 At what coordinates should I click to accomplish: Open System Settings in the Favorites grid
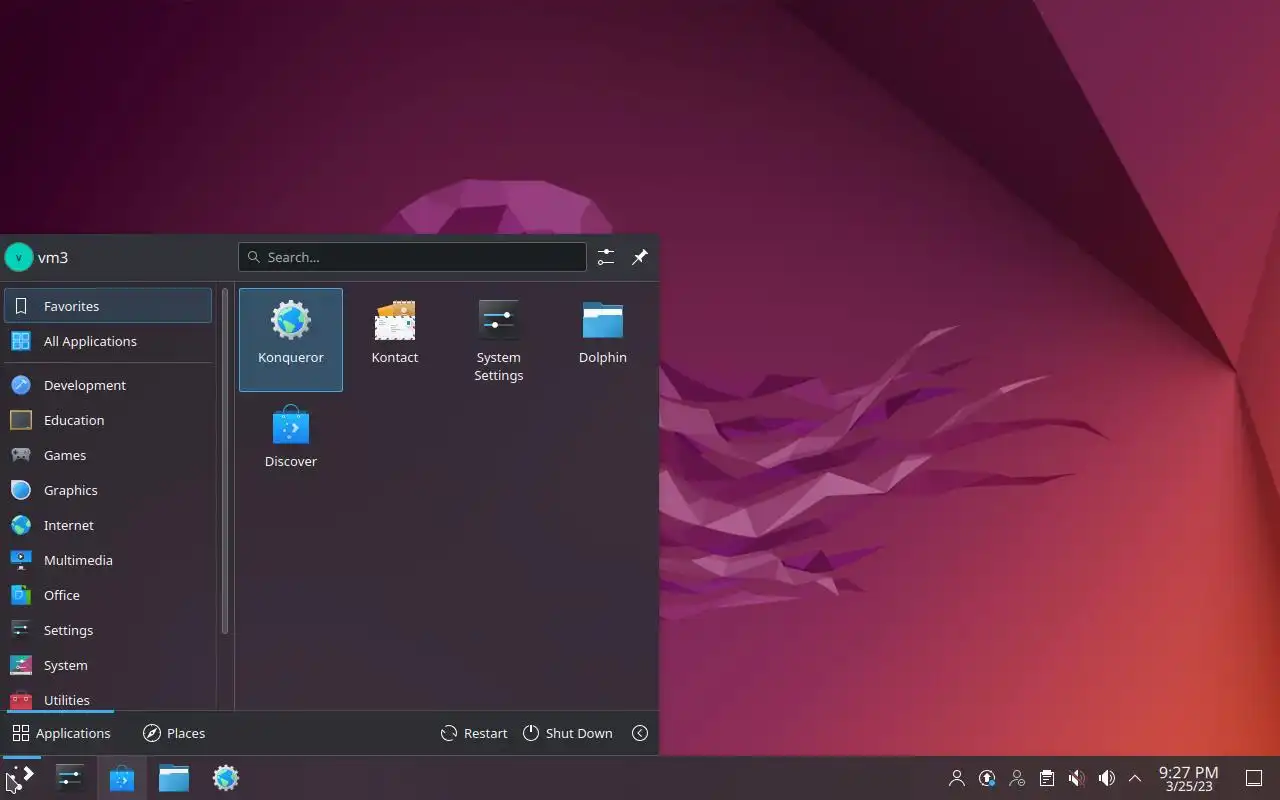(x=499, y=340)
